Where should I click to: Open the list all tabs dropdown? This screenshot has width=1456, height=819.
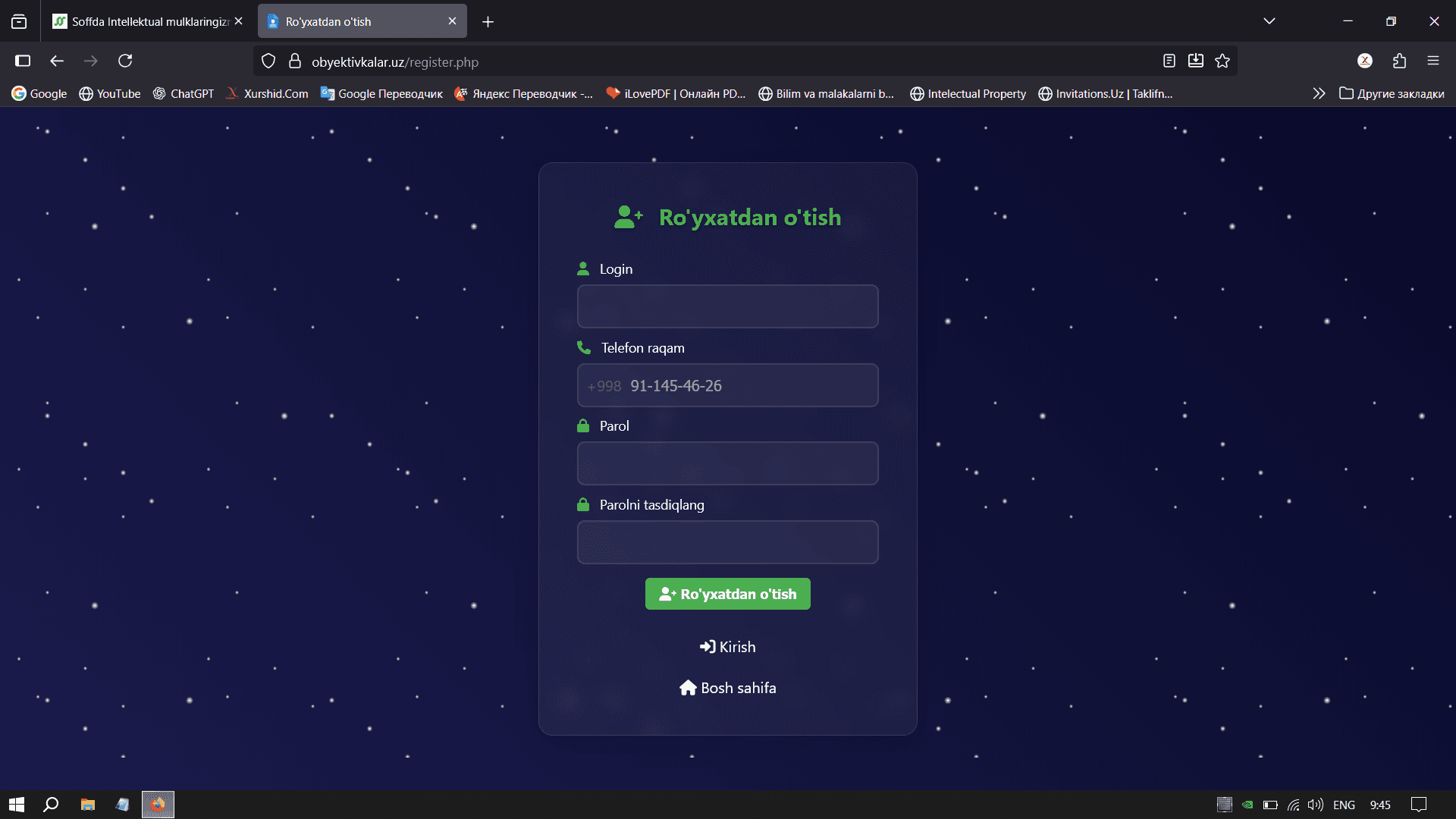(1269, 21)
